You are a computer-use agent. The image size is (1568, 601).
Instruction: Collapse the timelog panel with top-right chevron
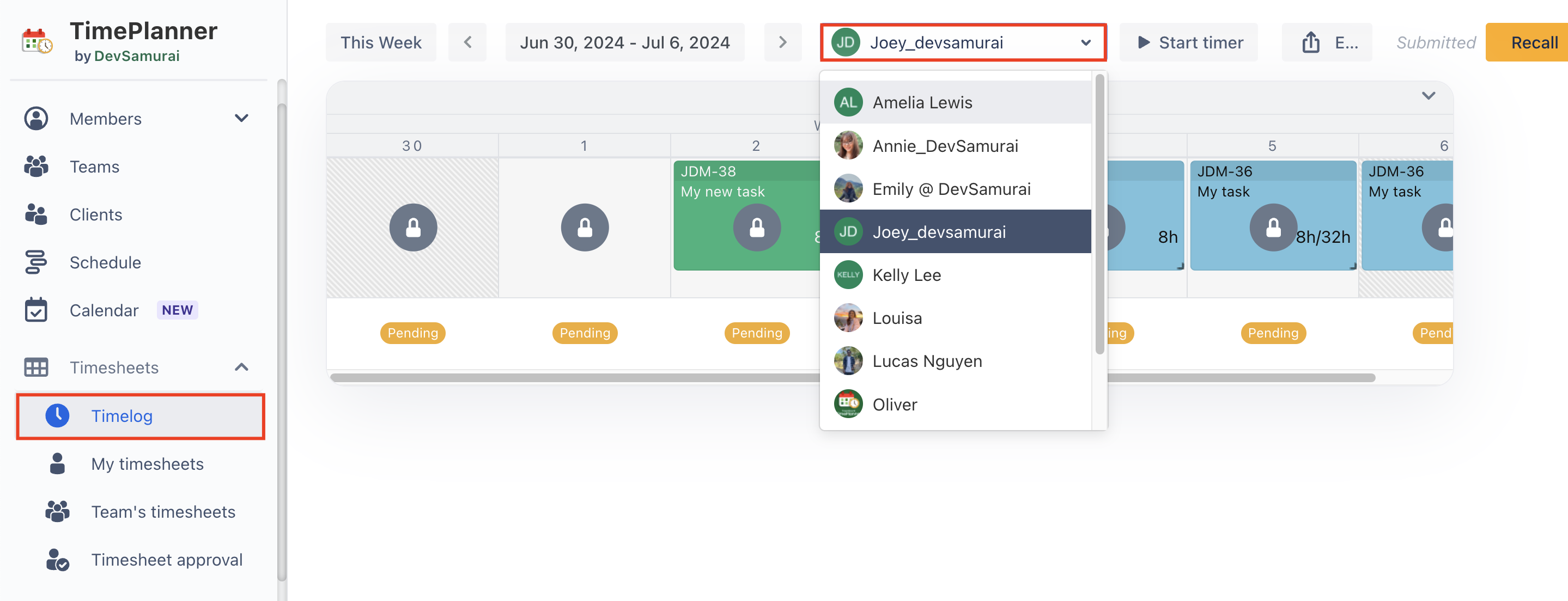(x=1428, y=96)
